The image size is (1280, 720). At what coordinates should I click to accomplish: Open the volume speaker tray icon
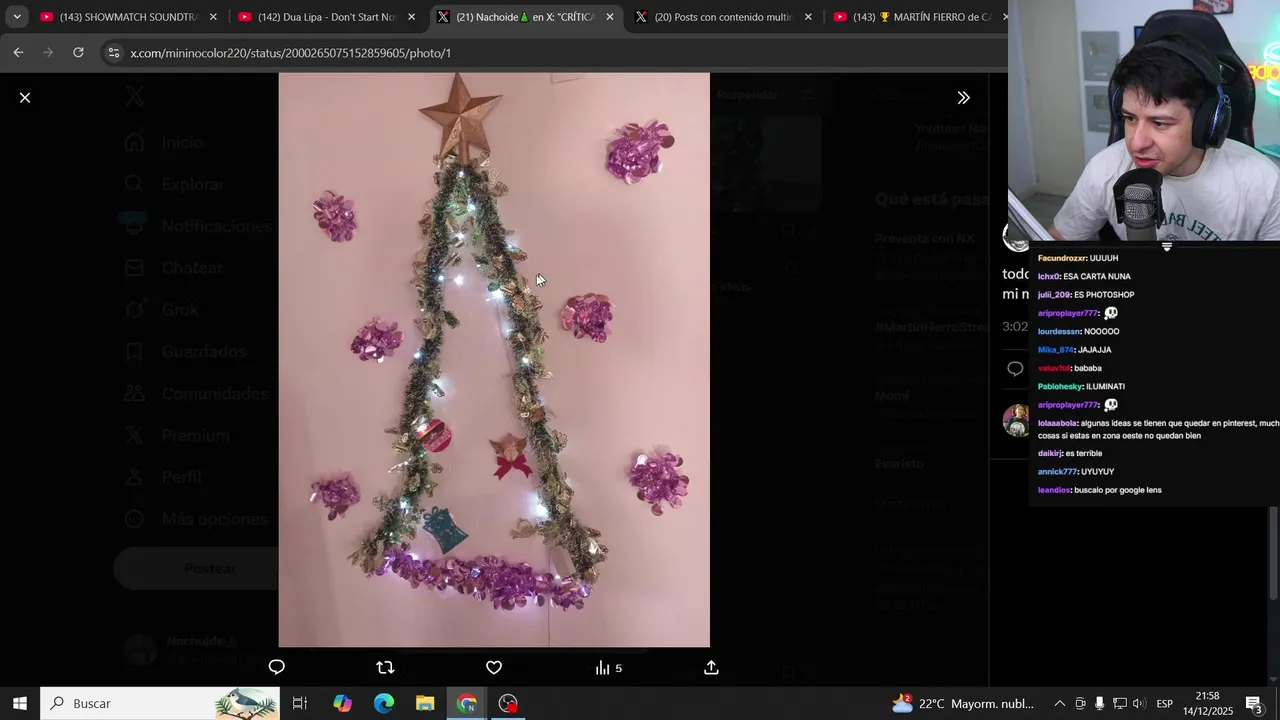click(1139, 703)
